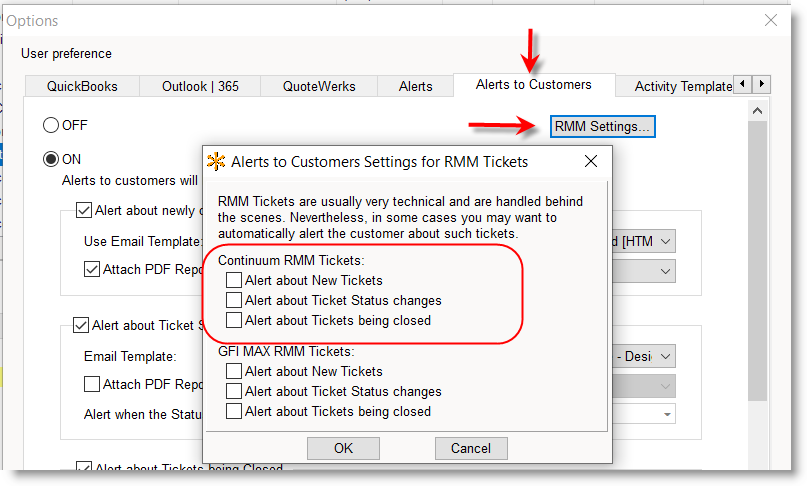
Task: Enable Continuum Alert about New Tickets
Action: click(x=234, y=280)
